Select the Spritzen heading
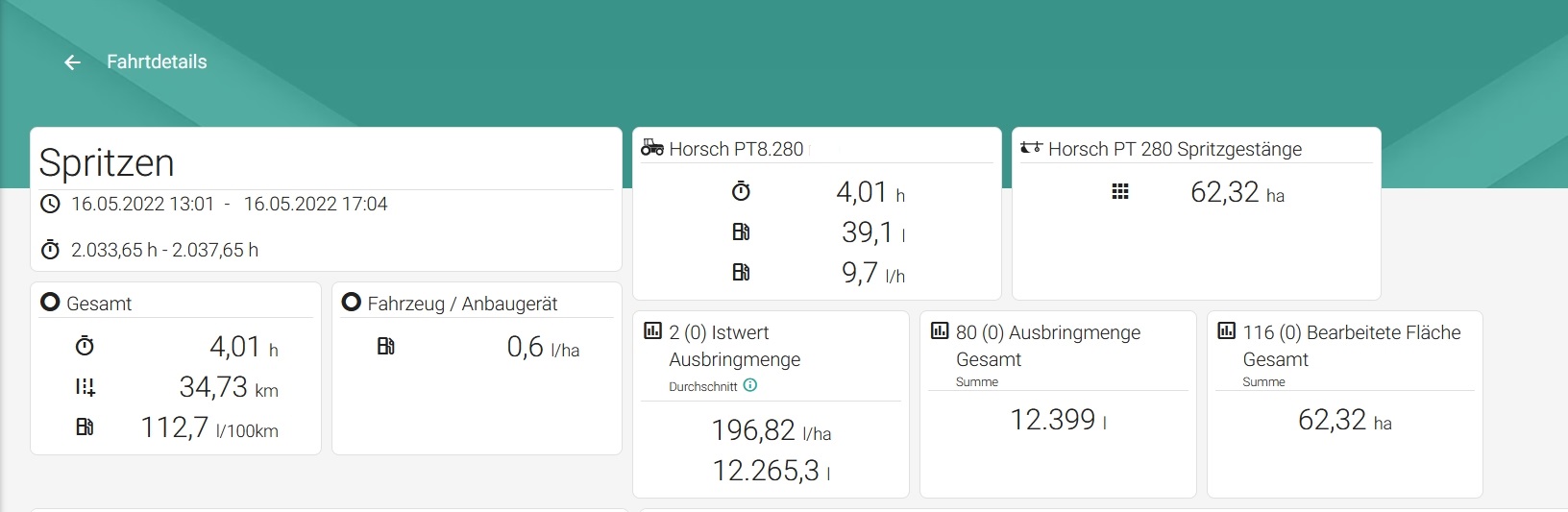Image resolution: width=1568 pixels, height=512 pixels. 107,162
